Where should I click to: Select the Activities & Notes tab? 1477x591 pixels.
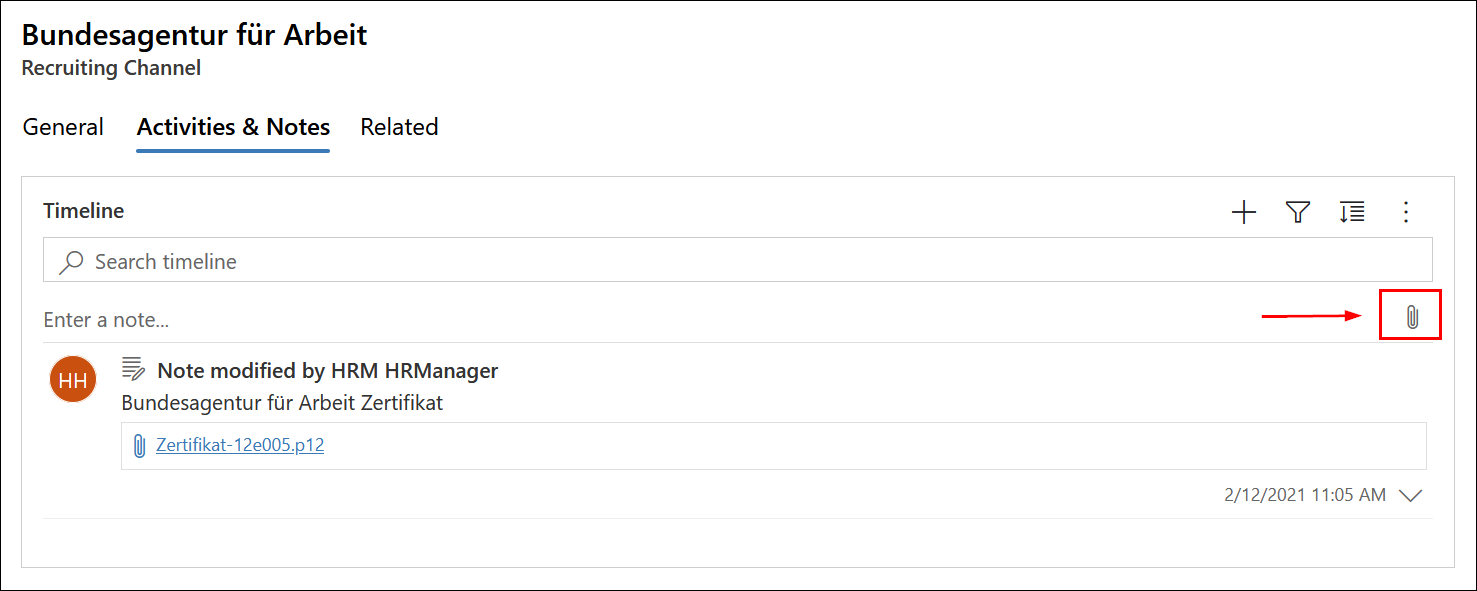(x=233, y=127)
